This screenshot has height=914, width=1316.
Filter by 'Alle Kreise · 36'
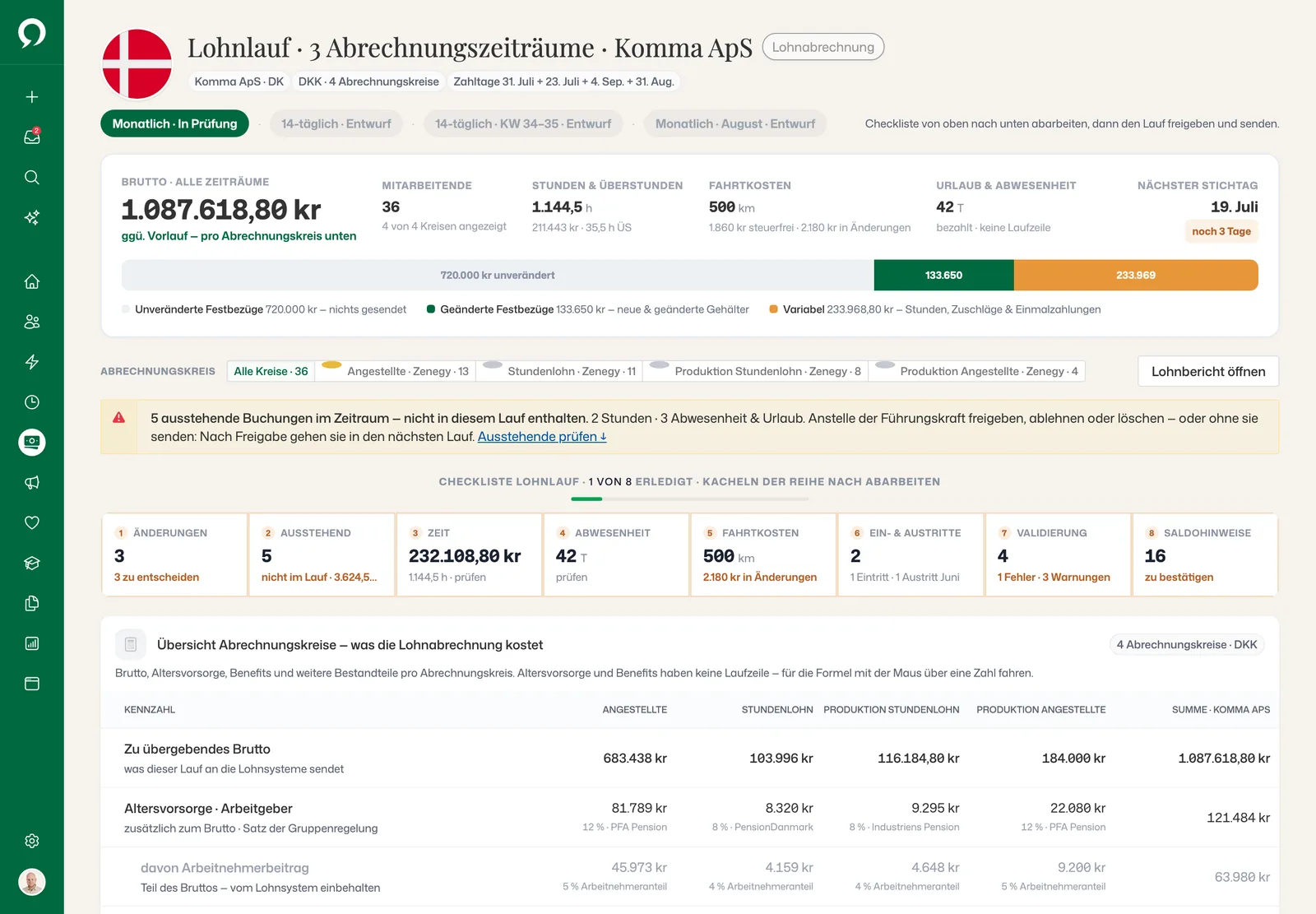coord(271,371)
